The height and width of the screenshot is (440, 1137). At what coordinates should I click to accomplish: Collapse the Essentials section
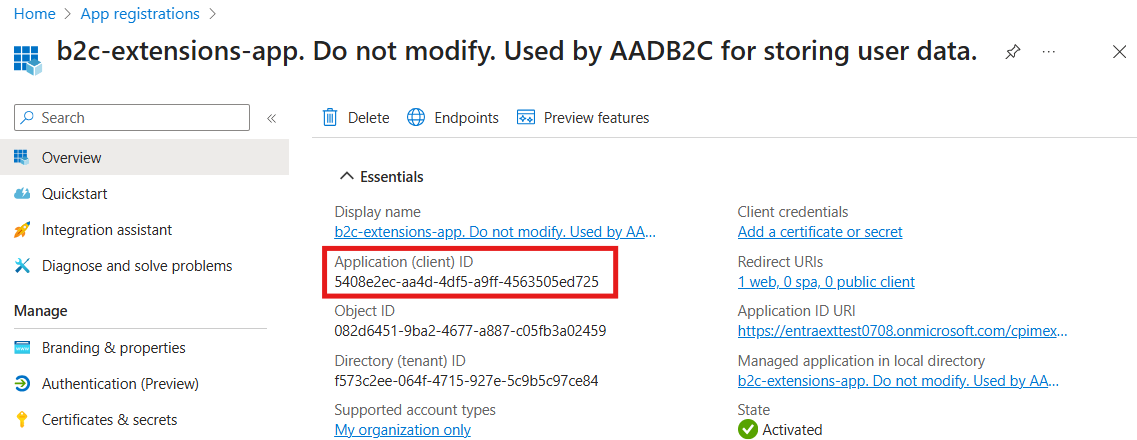tap(348, 177)
